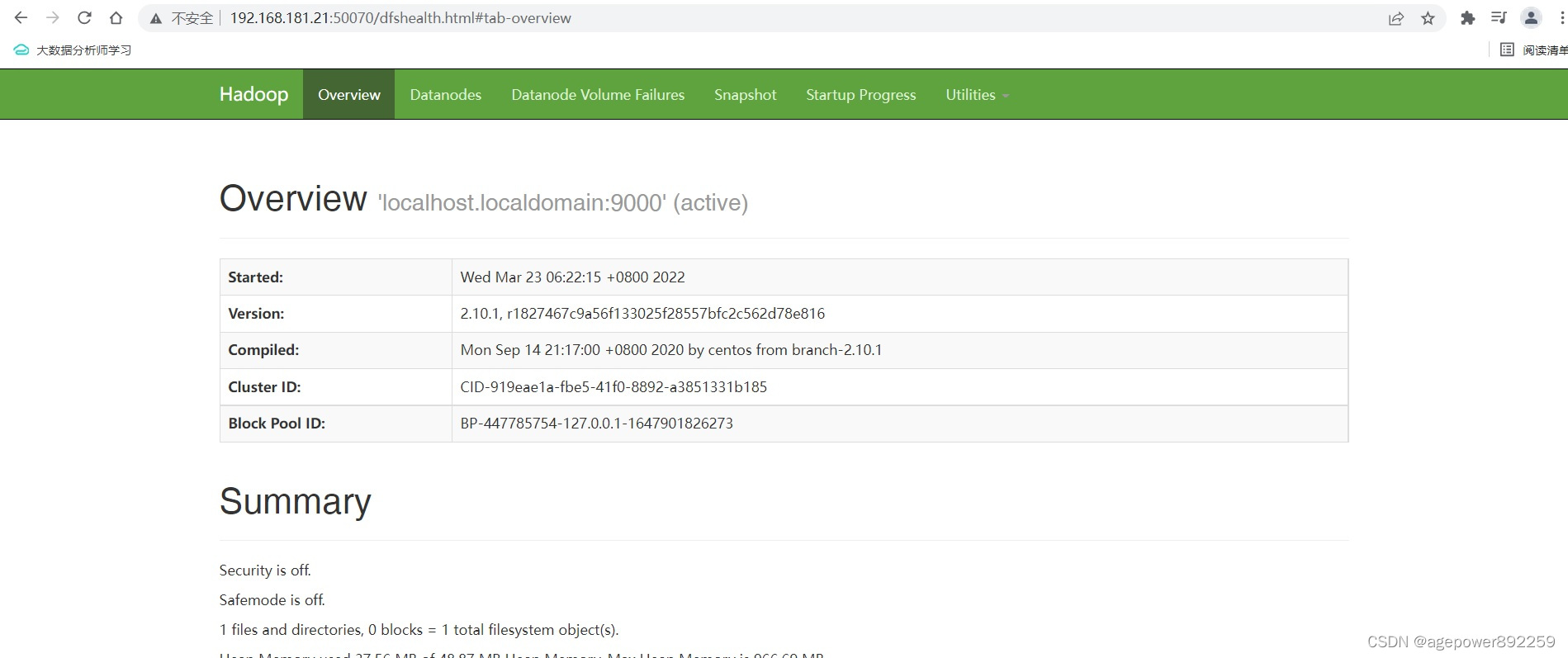Reload the page with the refresh icon
1568x658 pixels.
(x=84, y=17)
